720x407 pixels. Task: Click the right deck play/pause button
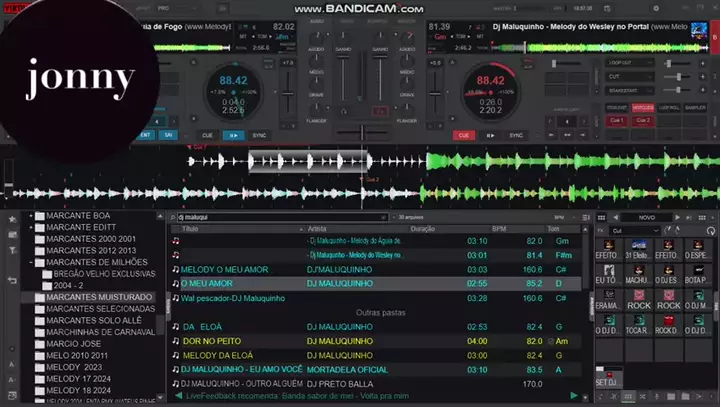pyautogui.click(x=490, y=135)
